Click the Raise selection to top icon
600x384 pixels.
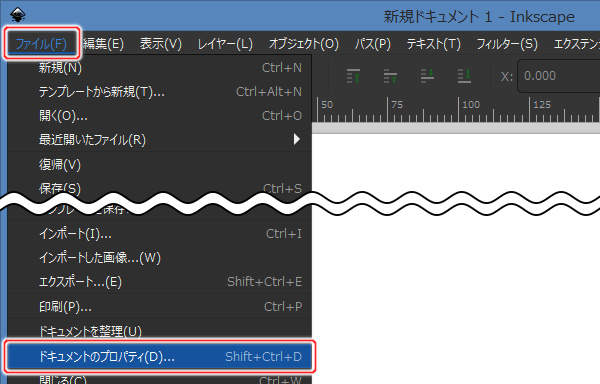pos(353,76)
